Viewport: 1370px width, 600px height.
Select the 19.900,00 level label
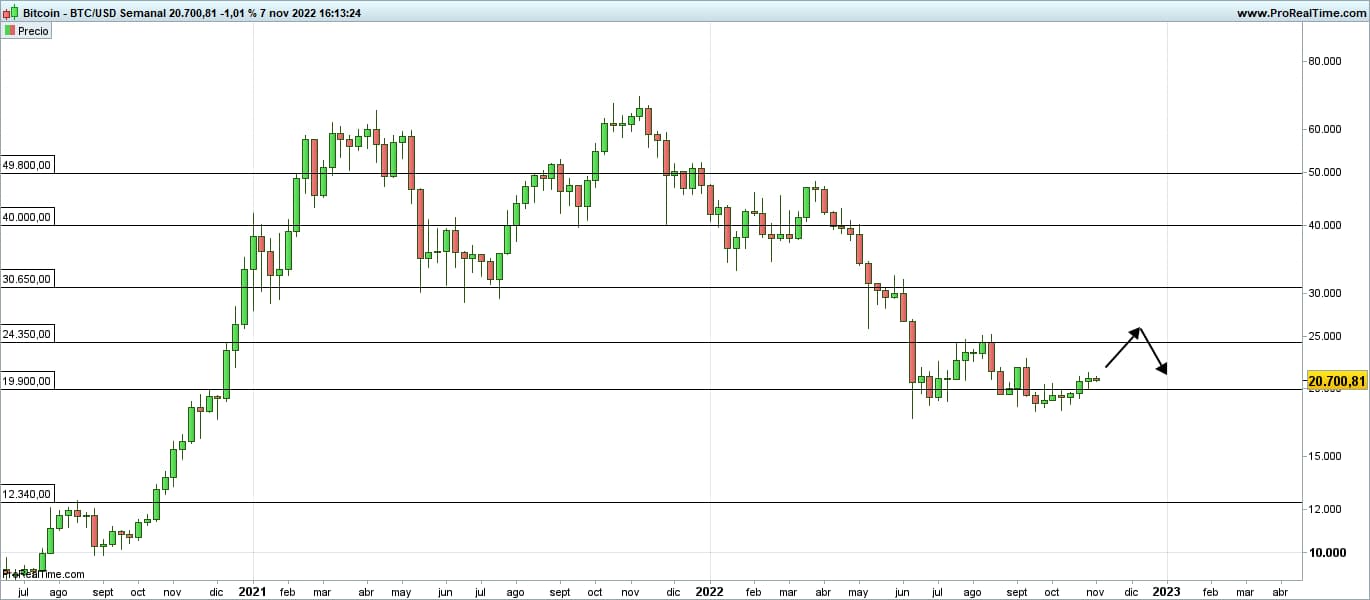tap(27, 381)
